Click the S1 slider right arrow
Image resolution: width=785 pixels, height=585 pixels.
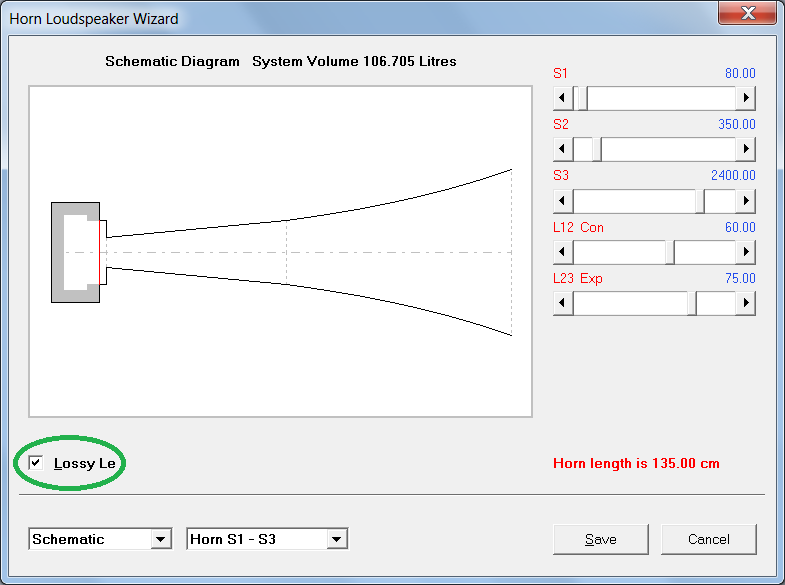[745, 98]
